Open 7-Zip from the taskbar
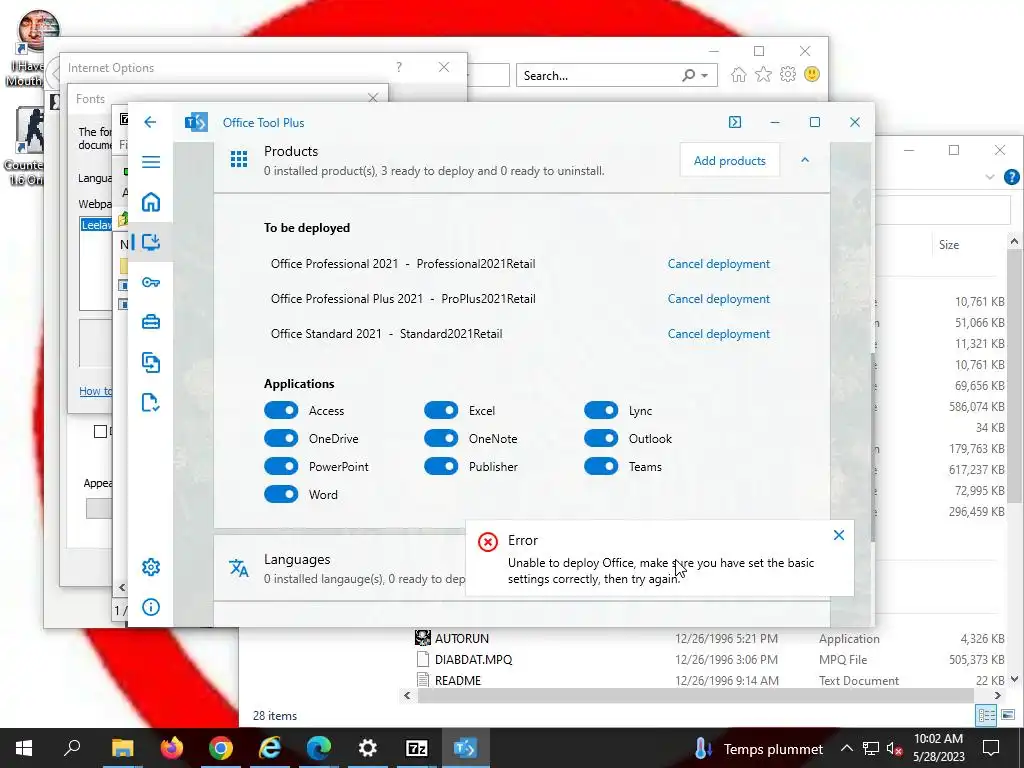The width and height of the screenshot is (1024, 768). [417, 748]
